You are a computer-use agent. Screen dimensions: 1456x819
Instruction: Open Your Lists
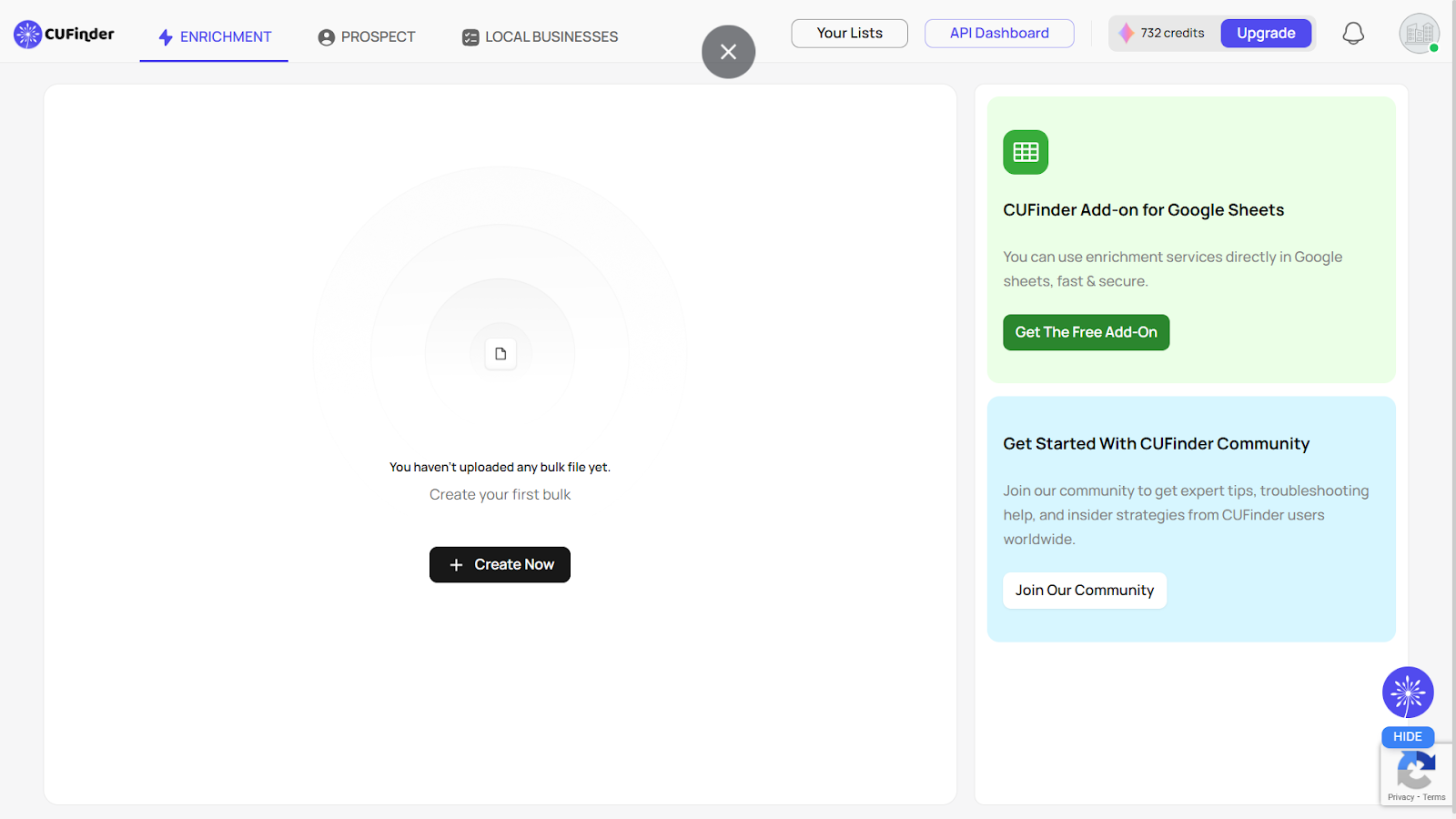tap(849, 33)
